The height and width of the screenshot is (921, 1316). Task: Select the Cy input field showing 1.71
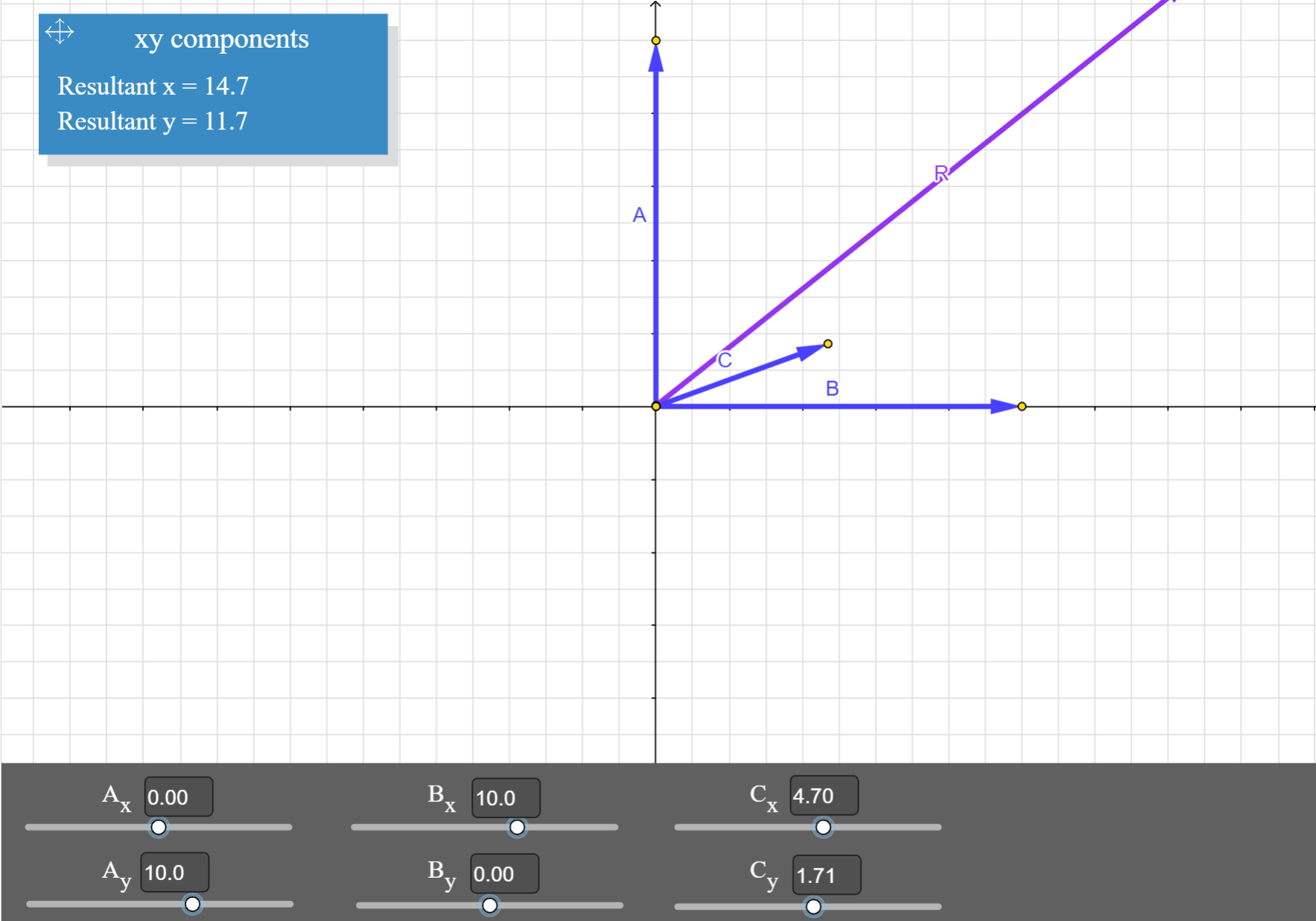click(x=827, y=875)
